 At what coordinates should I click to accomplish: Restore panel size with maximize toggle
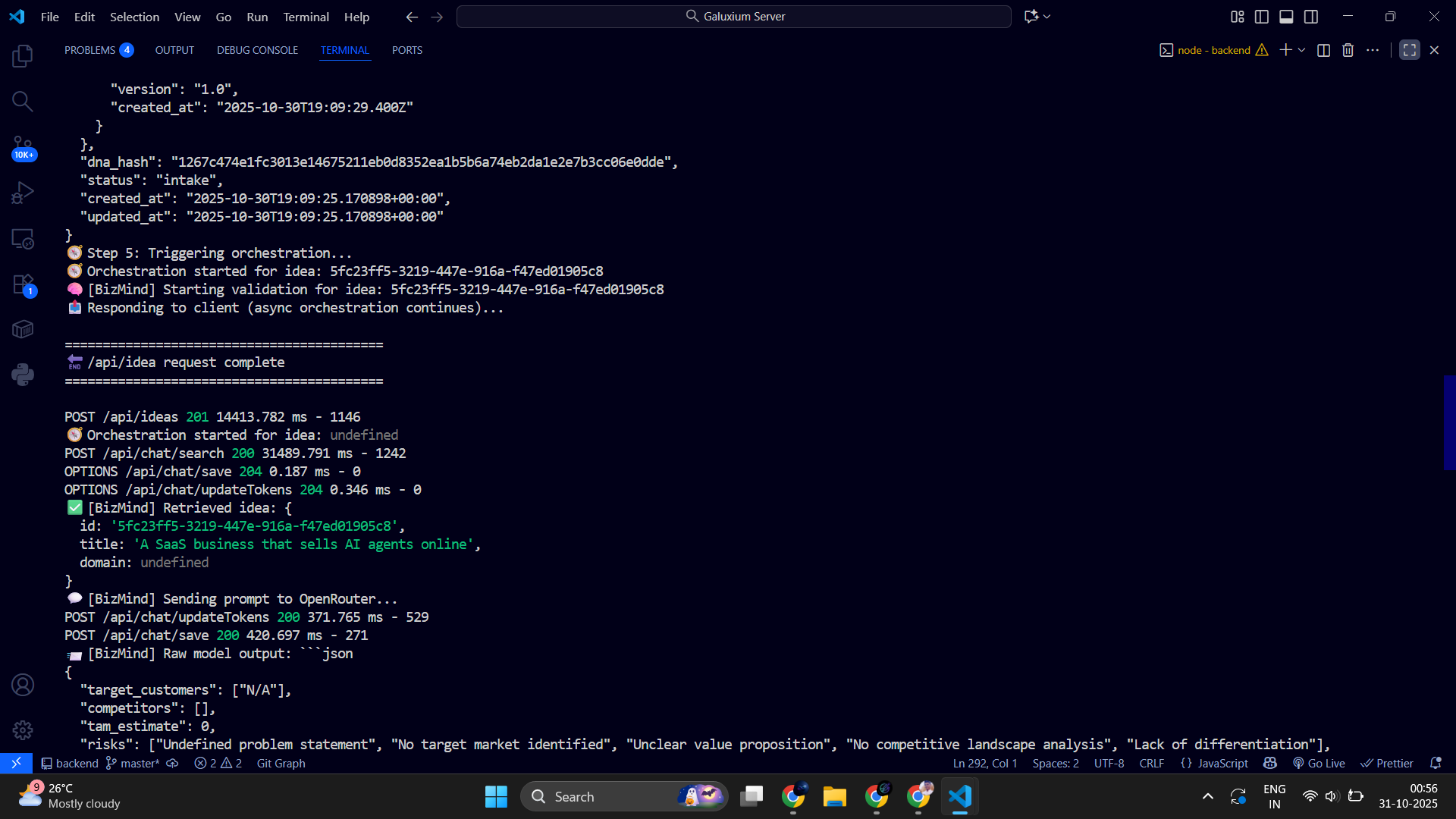(x=1409, y=50)
